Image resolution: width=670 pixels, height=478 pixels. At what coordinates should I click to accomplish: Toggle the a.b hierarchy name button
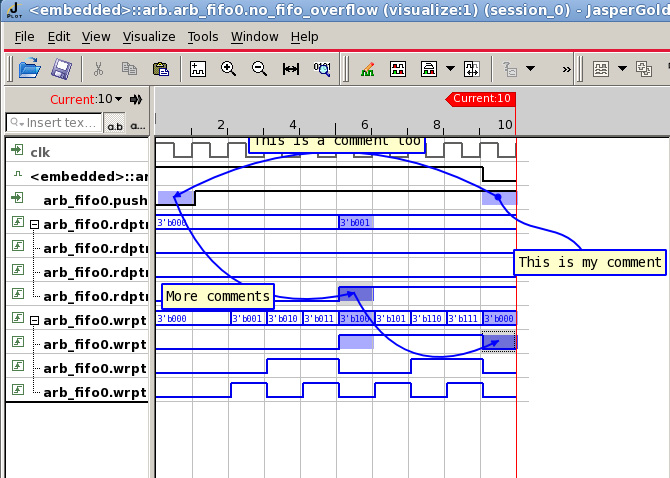[115, 123]
